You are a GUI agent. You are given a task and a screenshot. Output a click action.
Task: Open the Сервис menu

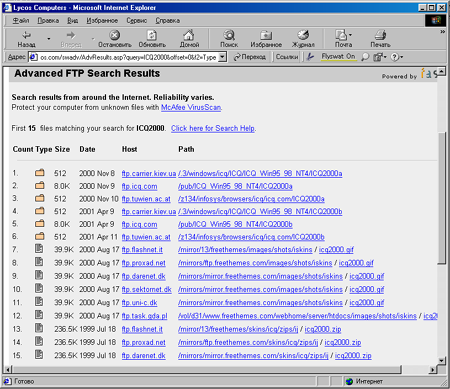[136, 21]
